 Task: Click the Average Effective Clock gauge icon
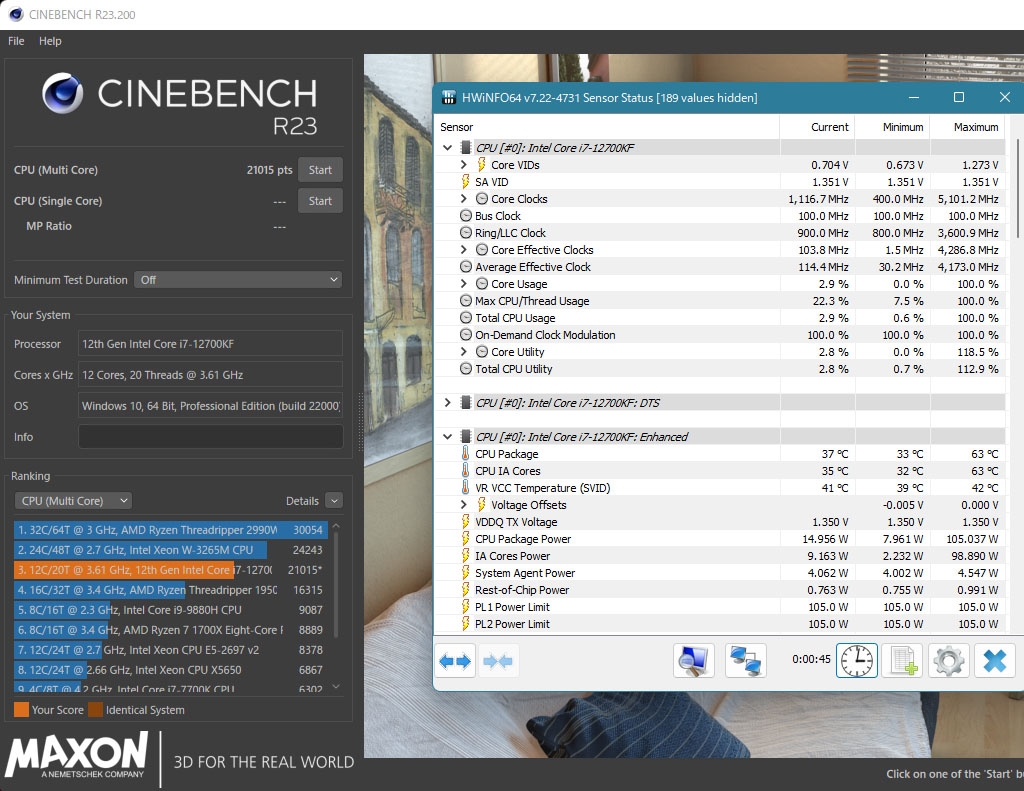click(466, 266)
